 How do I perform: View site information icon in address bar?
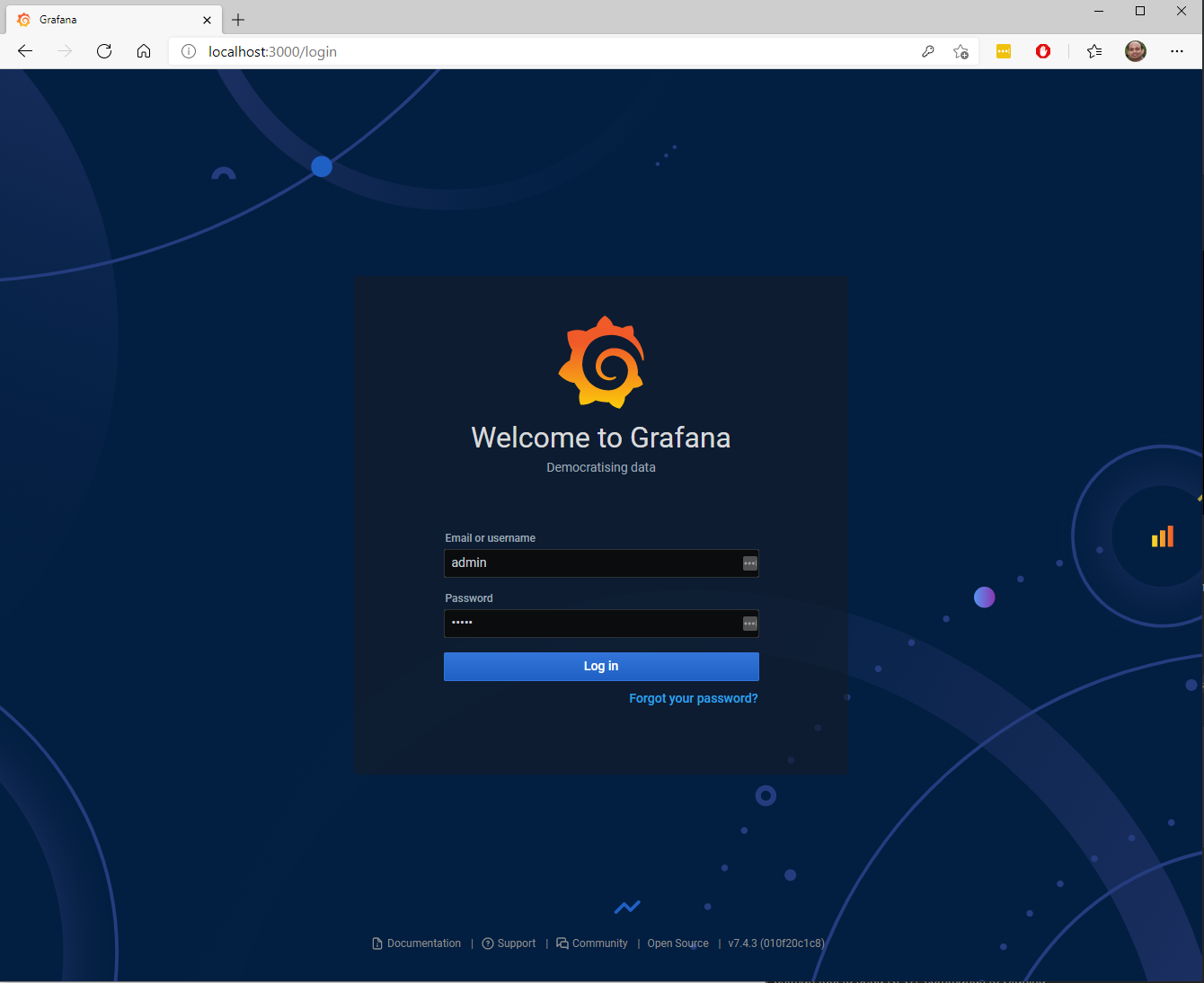189,51
